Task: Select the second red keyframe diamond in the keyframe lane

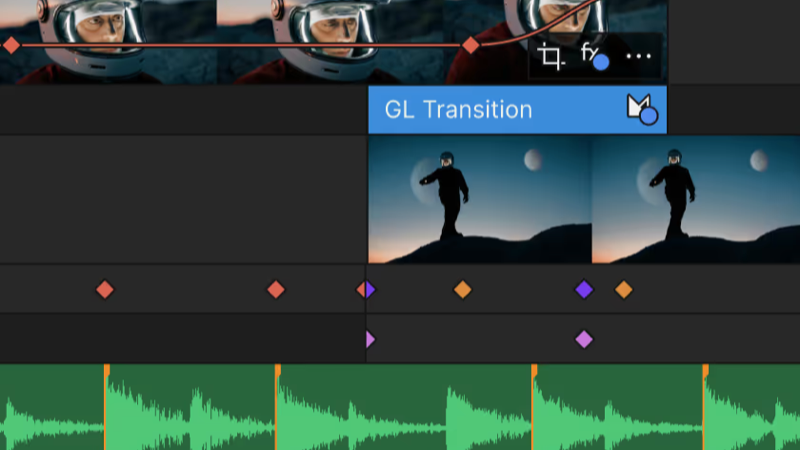Action: 276,289
